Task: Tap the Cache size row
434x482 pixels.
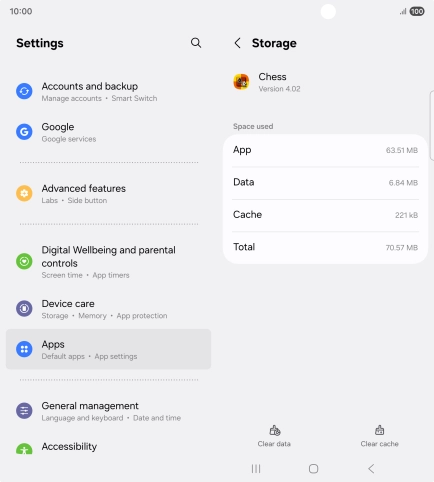Action: (x=325, y=215)
